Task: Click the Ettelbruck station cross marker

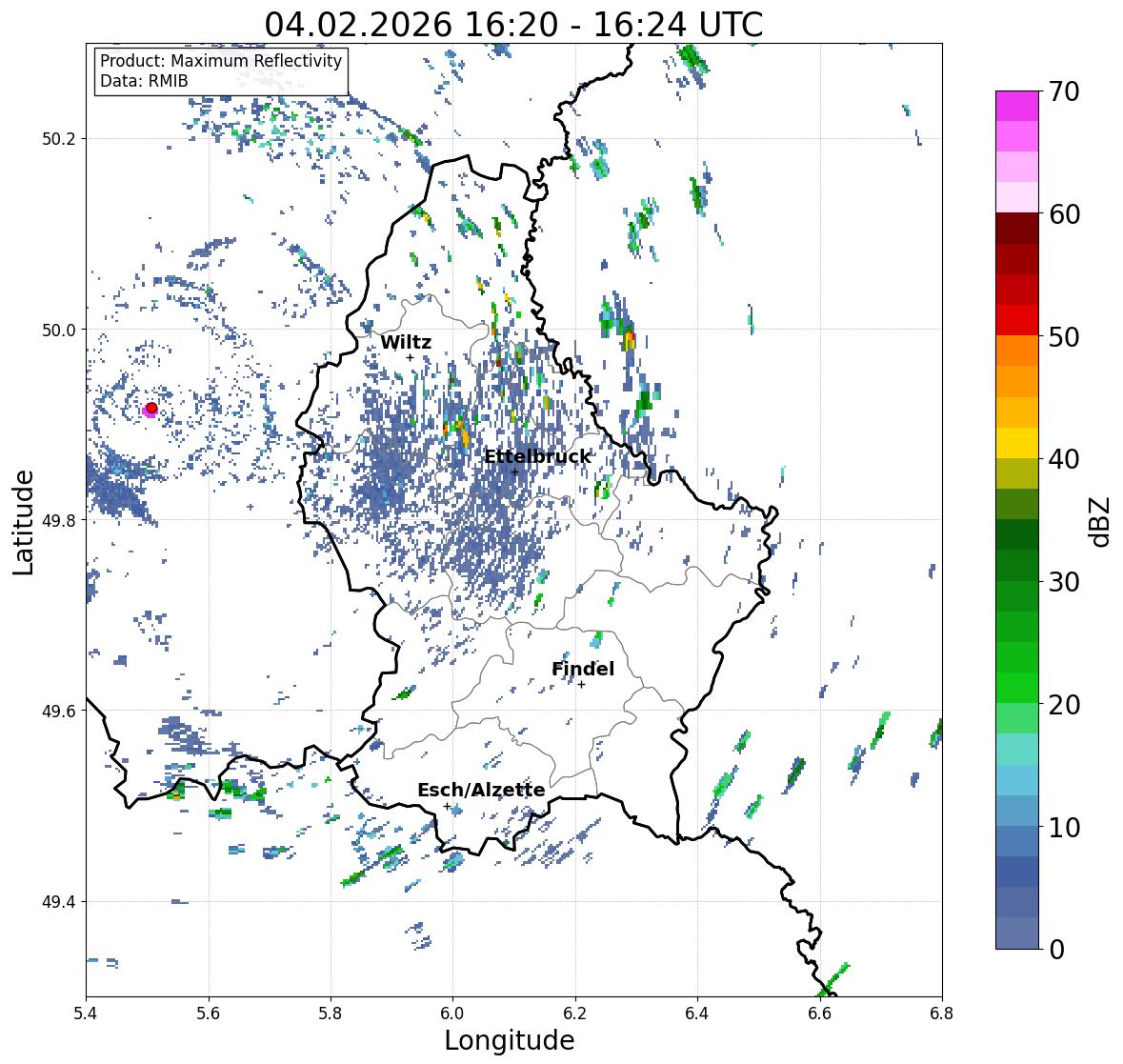Action: point(514,472)
